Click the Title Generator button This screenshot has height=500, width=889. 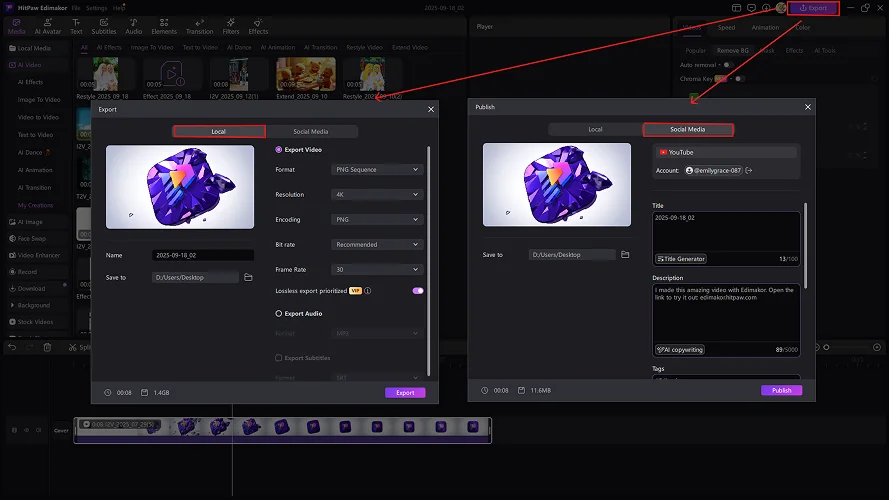(x=681, y=259)
